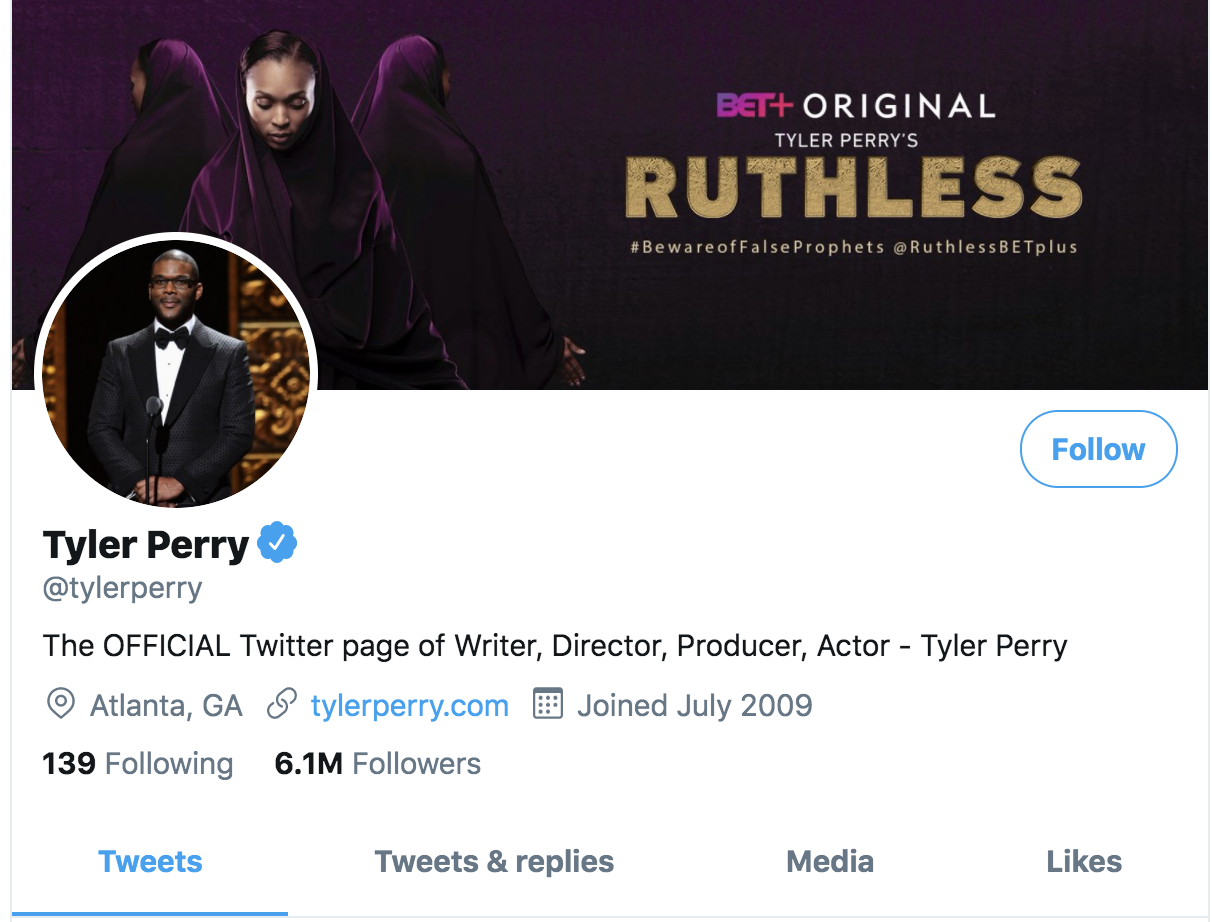Click the OFFICIAL Twitter page bio text
The image size is (1212, 922).
pyautogui.click(x=555, y=646)
